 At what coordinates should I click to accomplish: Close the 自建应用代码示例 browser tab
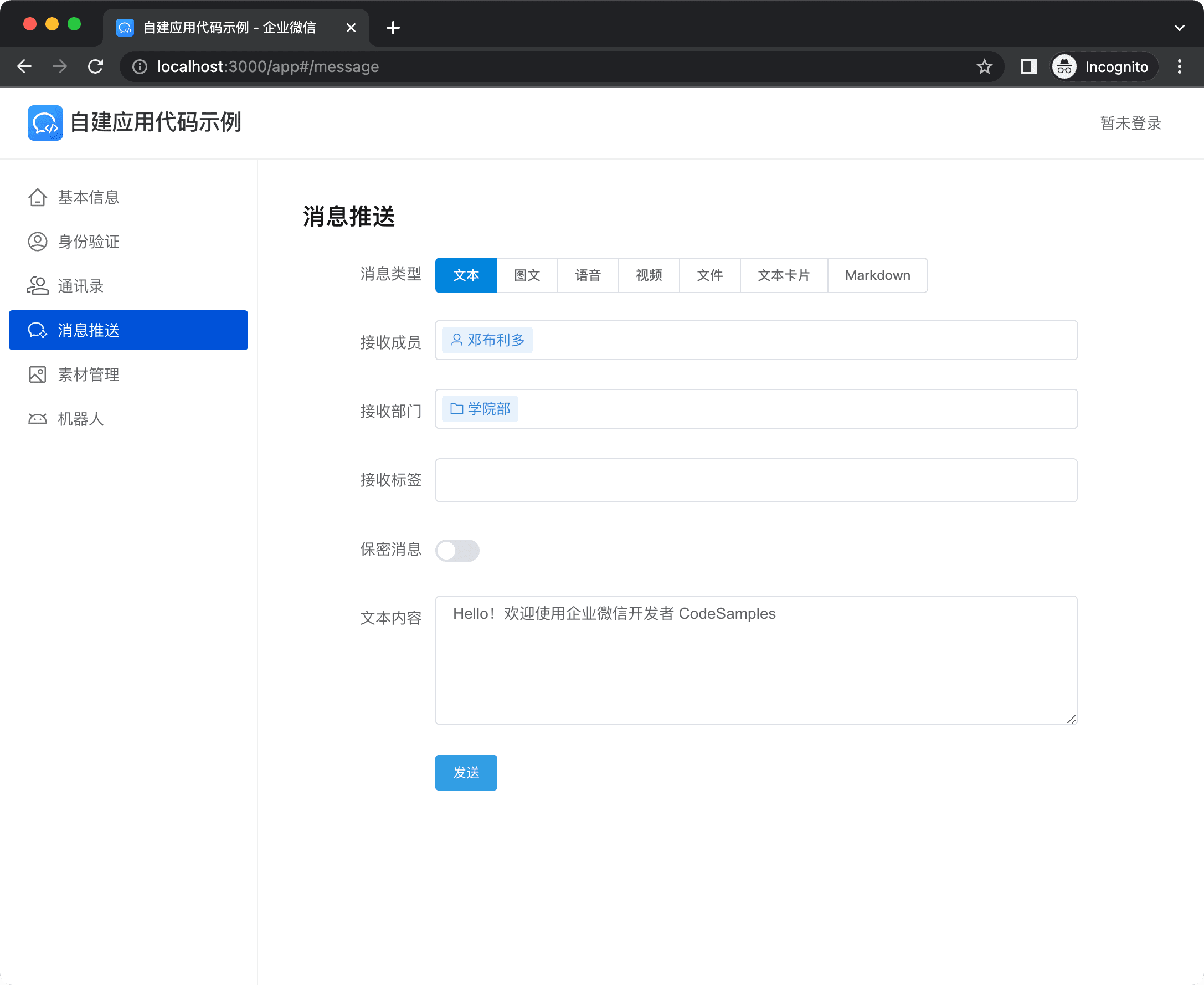(351, 27)
